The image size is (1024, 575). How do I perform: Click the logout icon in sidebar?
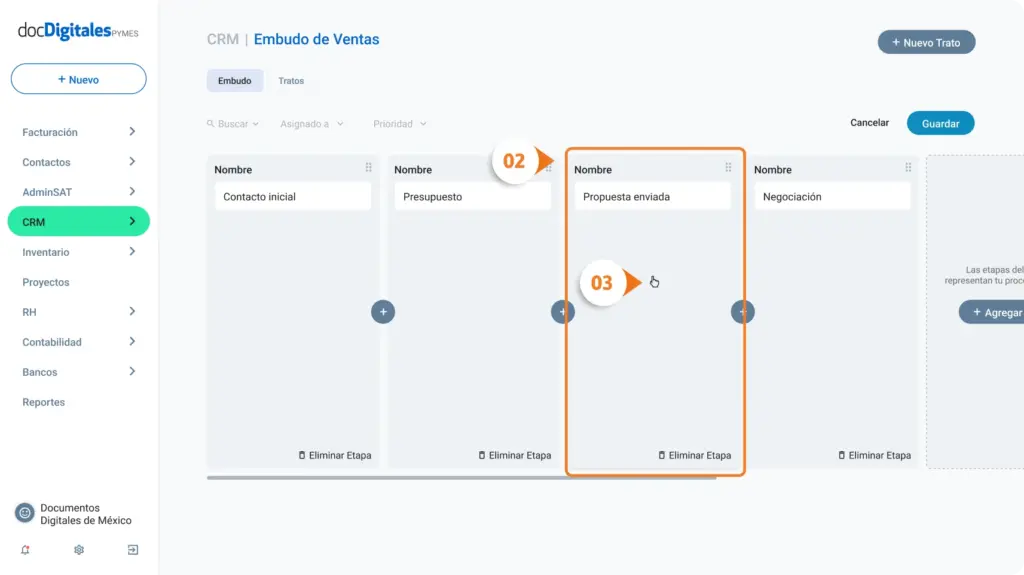tap(133, 550)
